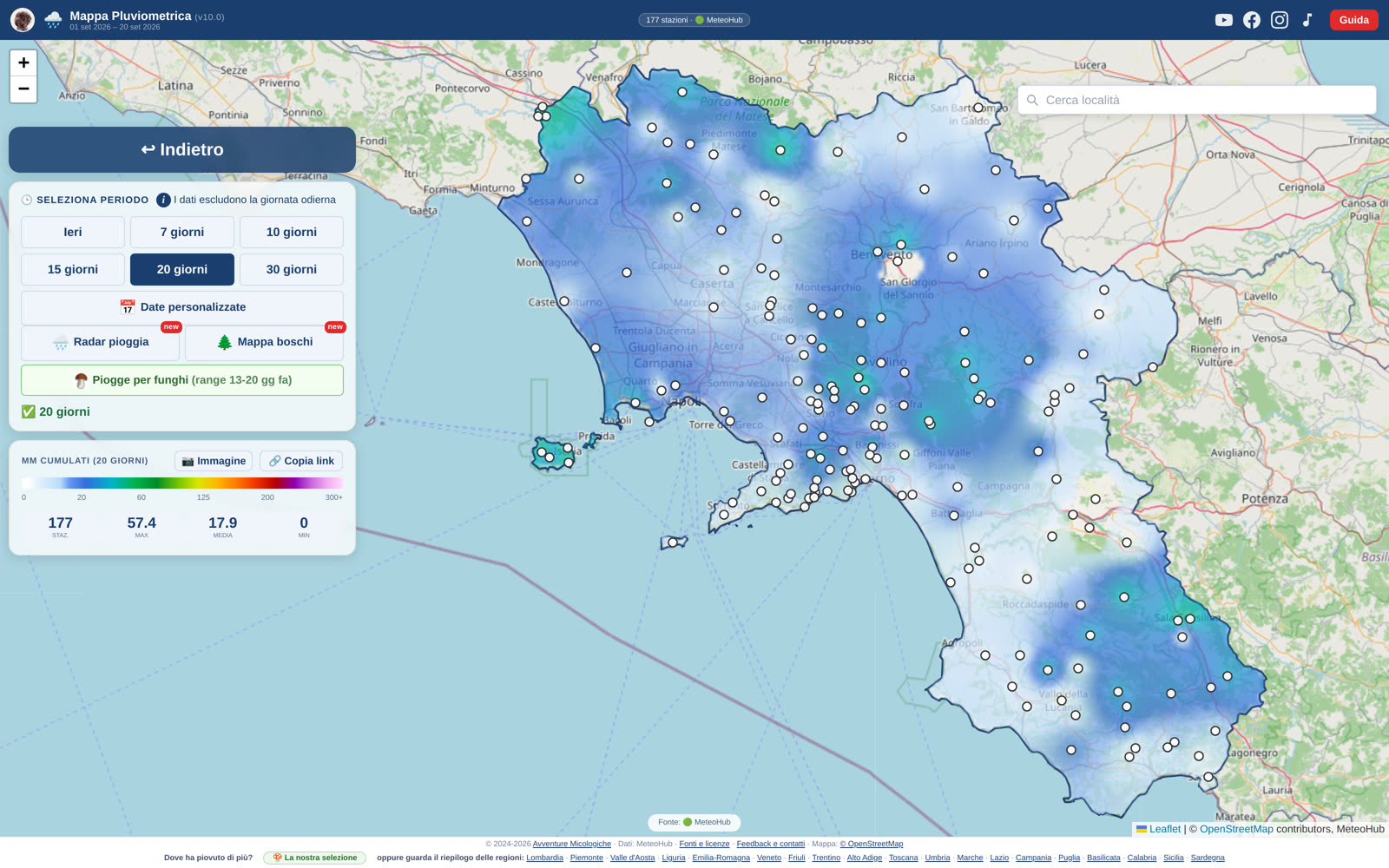This screenshot has height=868, width=1389.
Task: Open Sicilia region summary
Action: 1174,858
